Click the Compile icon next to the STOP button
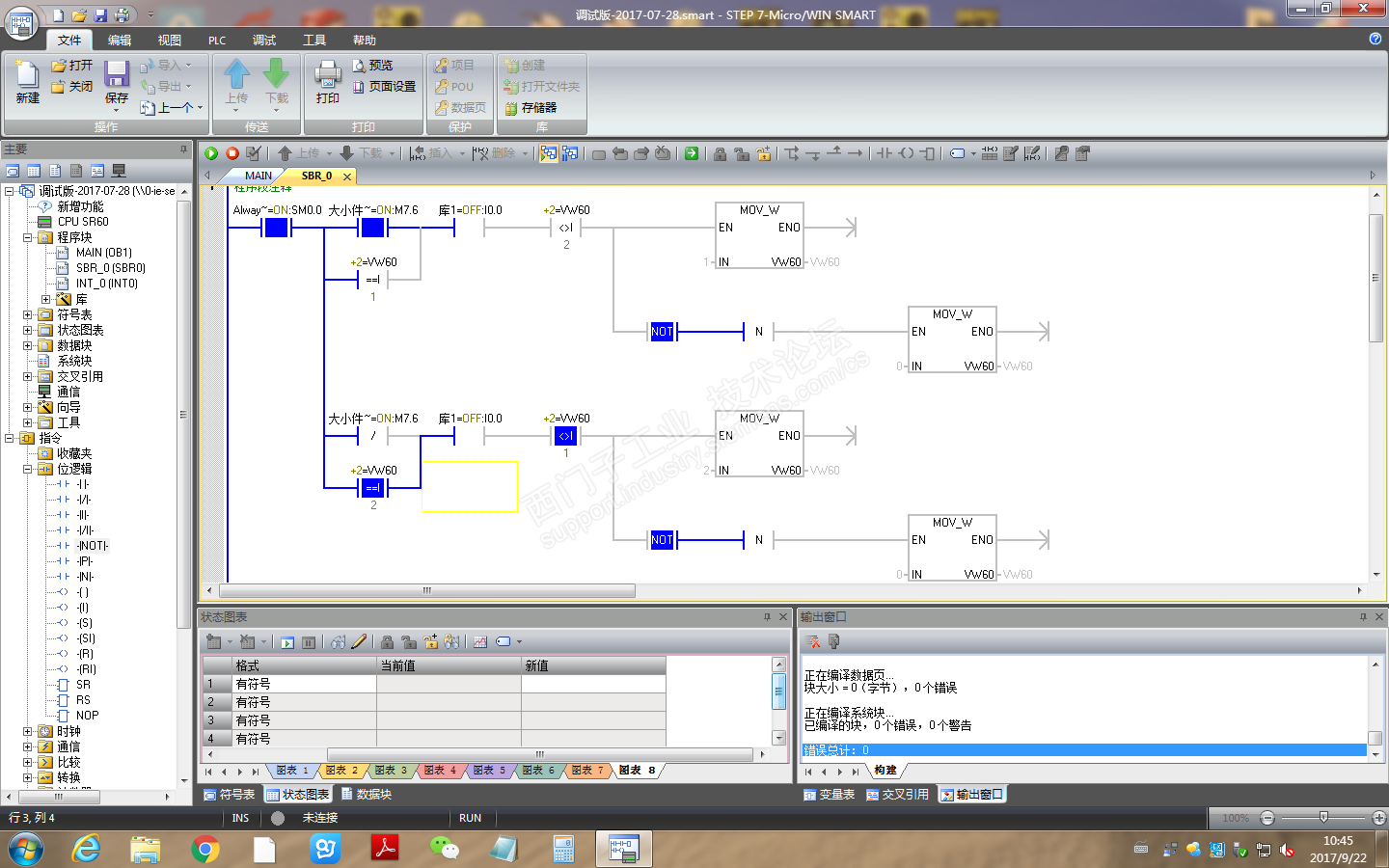The width and height of the screenshot is (1389, 868). point(254,153)
